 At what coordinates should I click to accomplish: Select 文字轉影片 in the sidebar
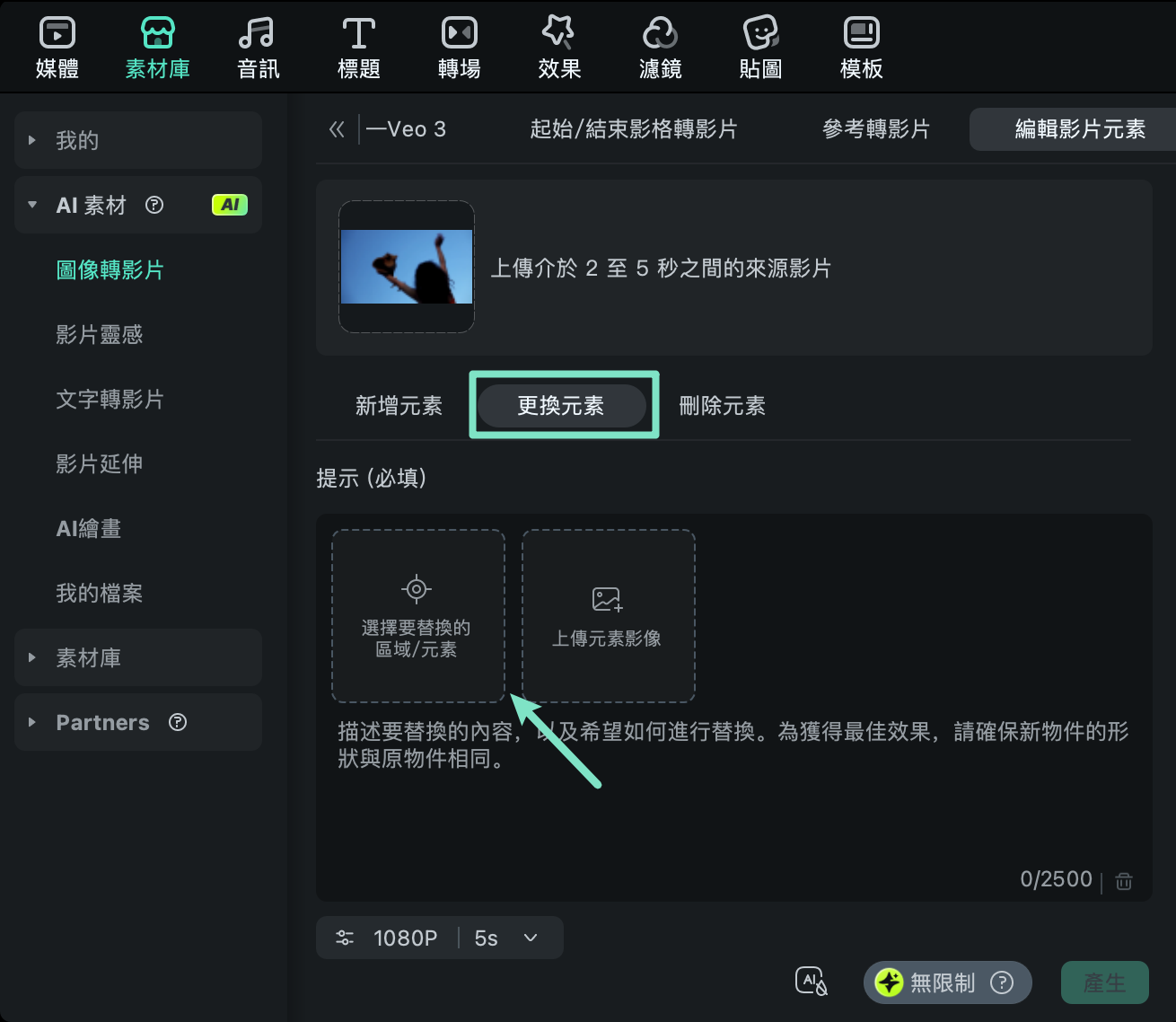point(110,400)
